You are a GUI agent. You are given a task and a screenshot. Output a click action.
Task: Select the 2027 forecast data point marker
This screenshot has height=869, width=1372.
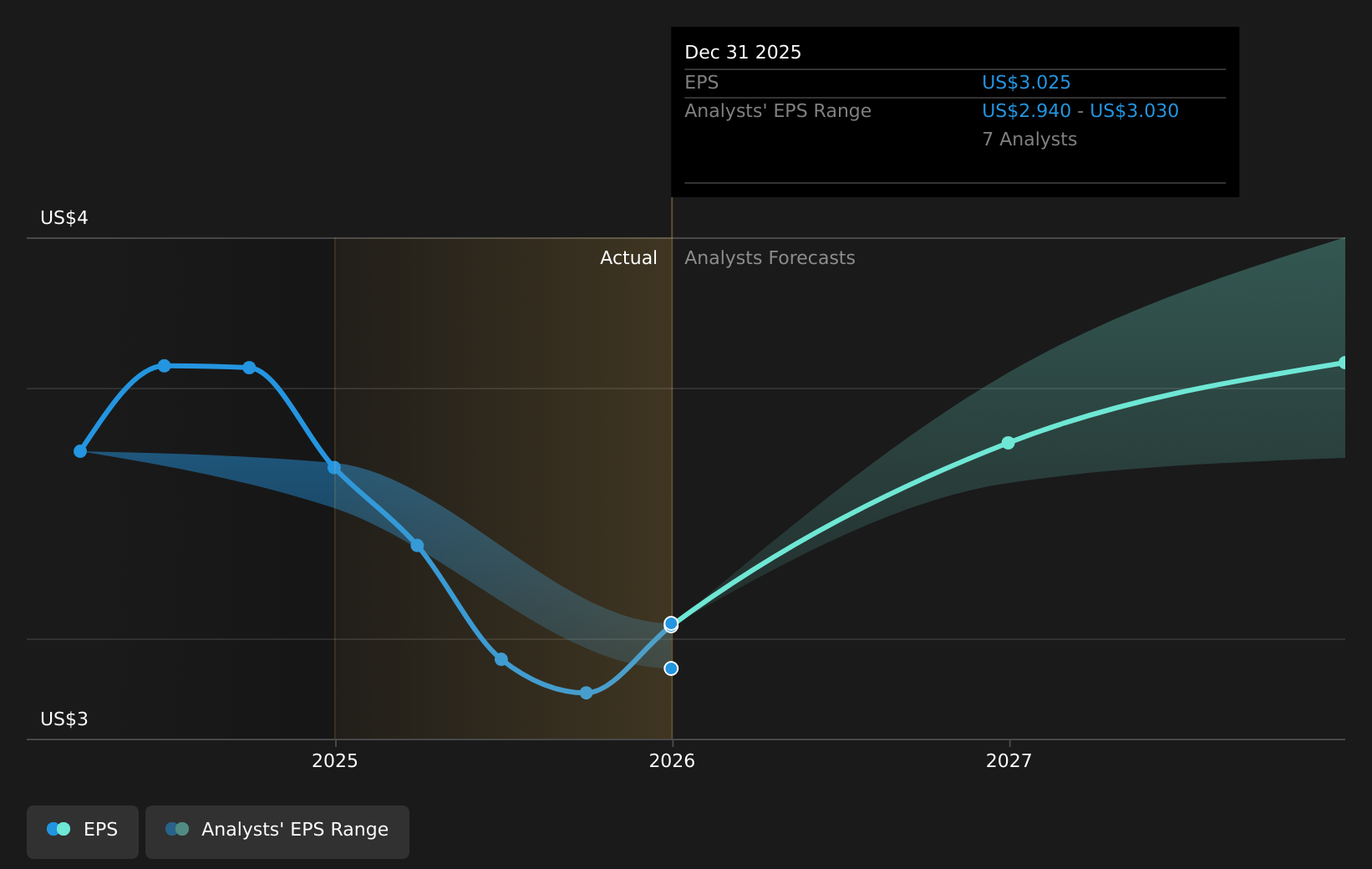click(1008, 444)
